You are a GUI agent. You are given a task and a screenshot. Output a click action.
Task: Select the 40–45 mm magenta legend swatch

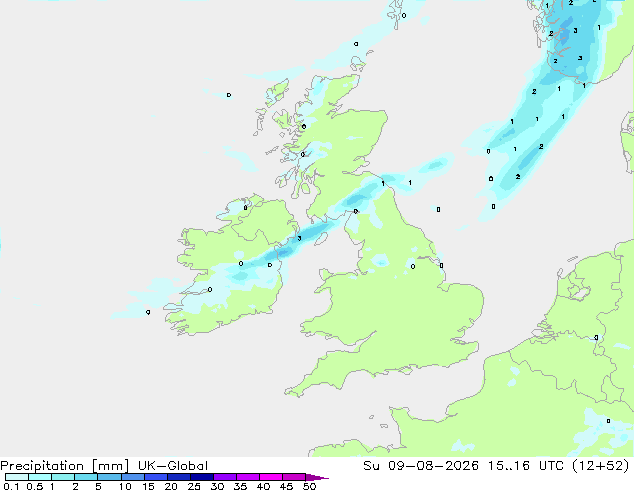[271, 477]
